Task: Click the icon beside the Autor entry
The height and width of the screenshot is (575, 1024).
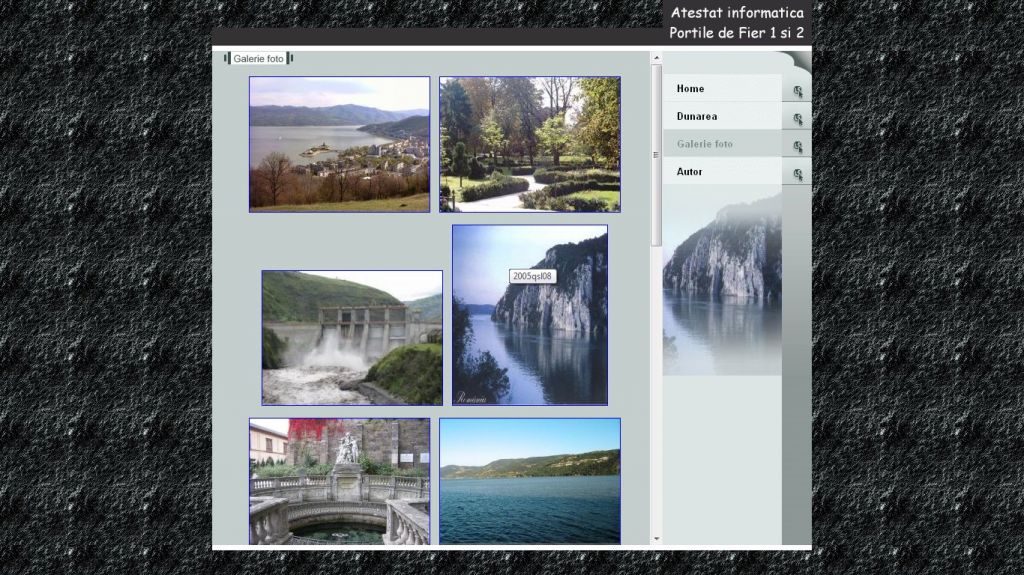Action: click(x=797, y=174)
